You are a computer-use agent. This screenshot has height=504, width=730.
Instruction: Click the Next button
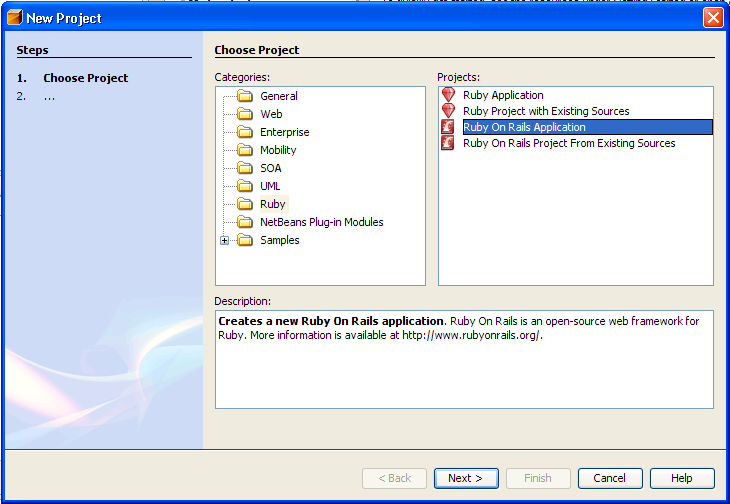(x=466, y=478)
